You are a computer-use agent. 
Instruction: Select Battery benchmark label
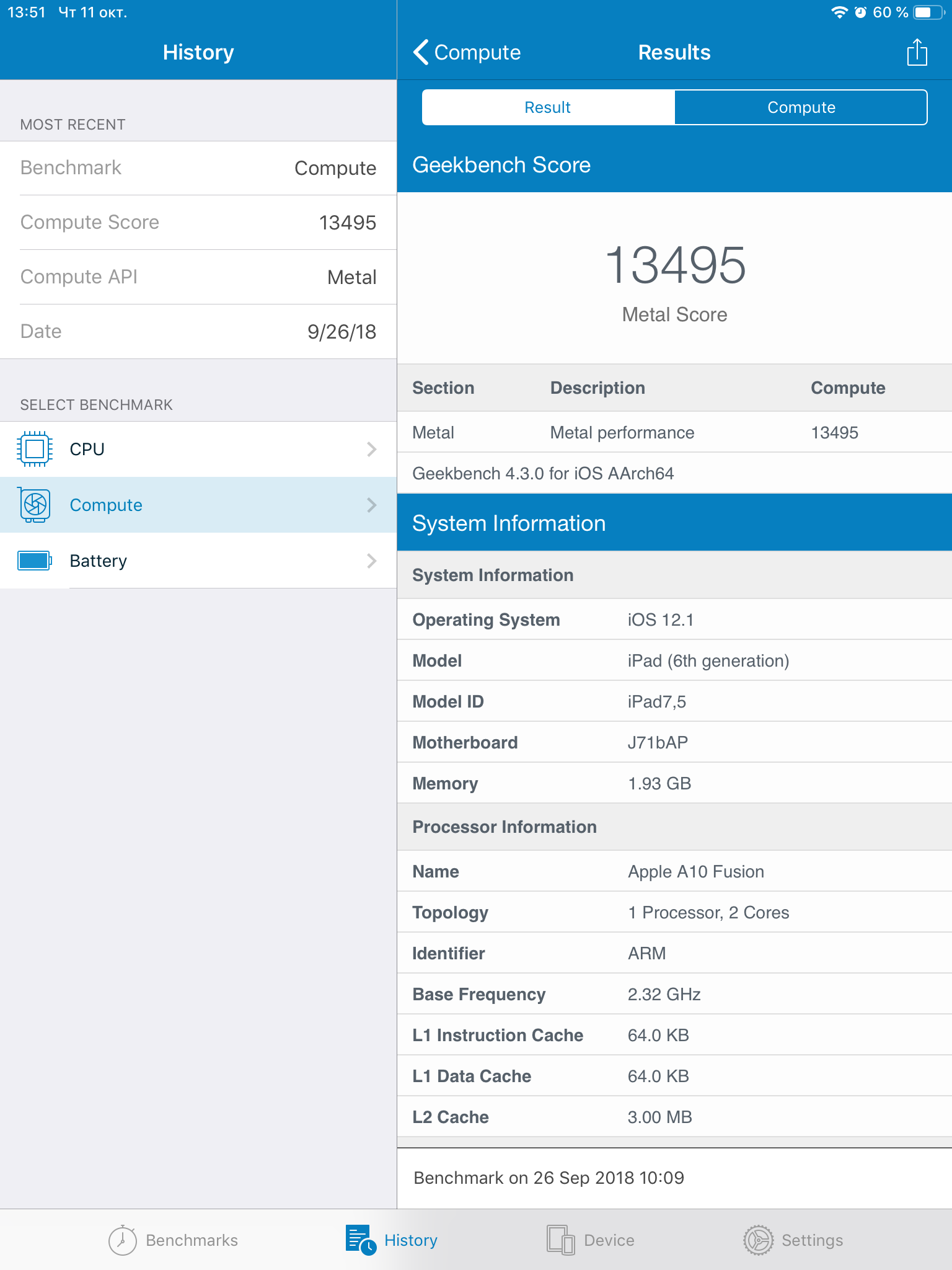[x=98, y=561]
